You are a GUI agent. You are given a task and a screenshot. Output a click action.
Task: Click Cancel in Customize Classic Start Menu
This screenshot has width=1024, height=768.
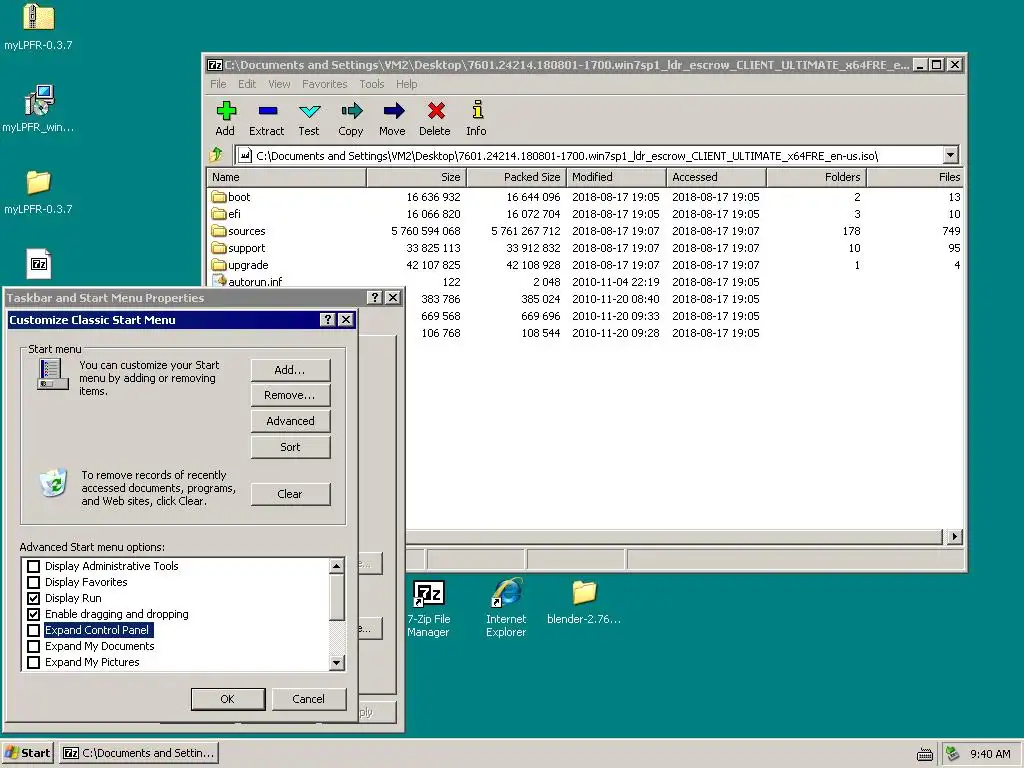[308, 699]
